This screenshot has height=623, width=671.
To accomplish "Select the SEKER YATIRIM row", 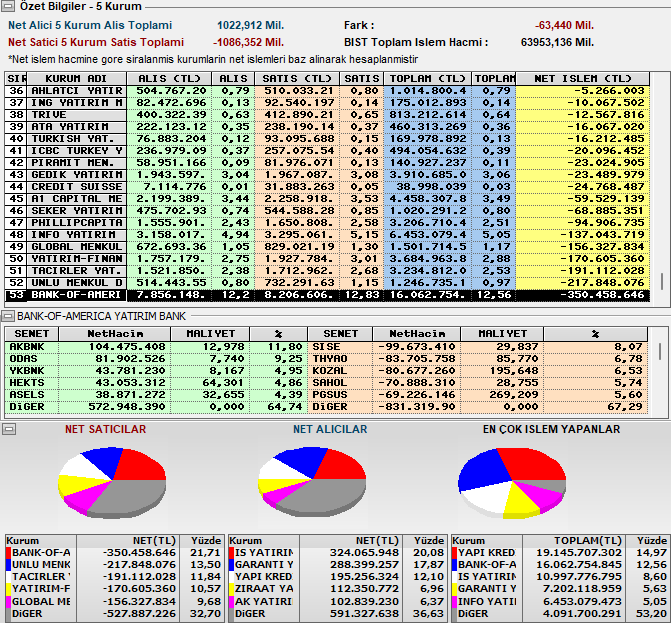I will 327,211.
